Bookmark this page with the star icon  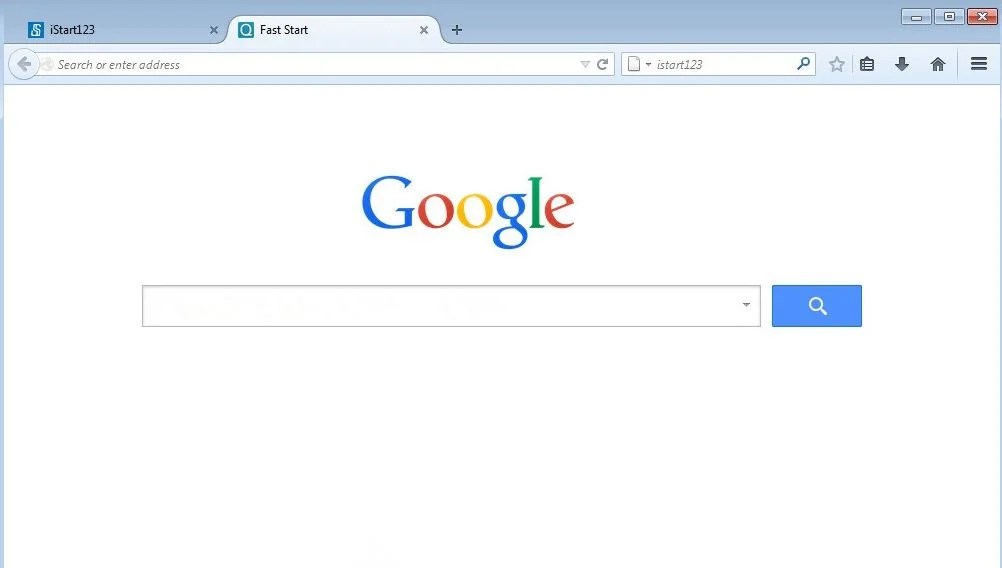point(836,64)
